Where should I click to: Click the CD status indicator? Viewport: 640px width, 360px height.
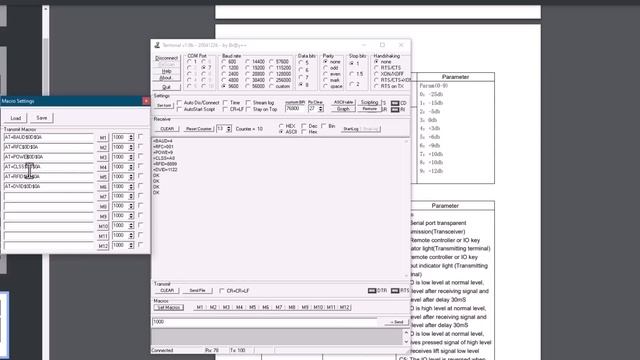click(x=395, y=103)
